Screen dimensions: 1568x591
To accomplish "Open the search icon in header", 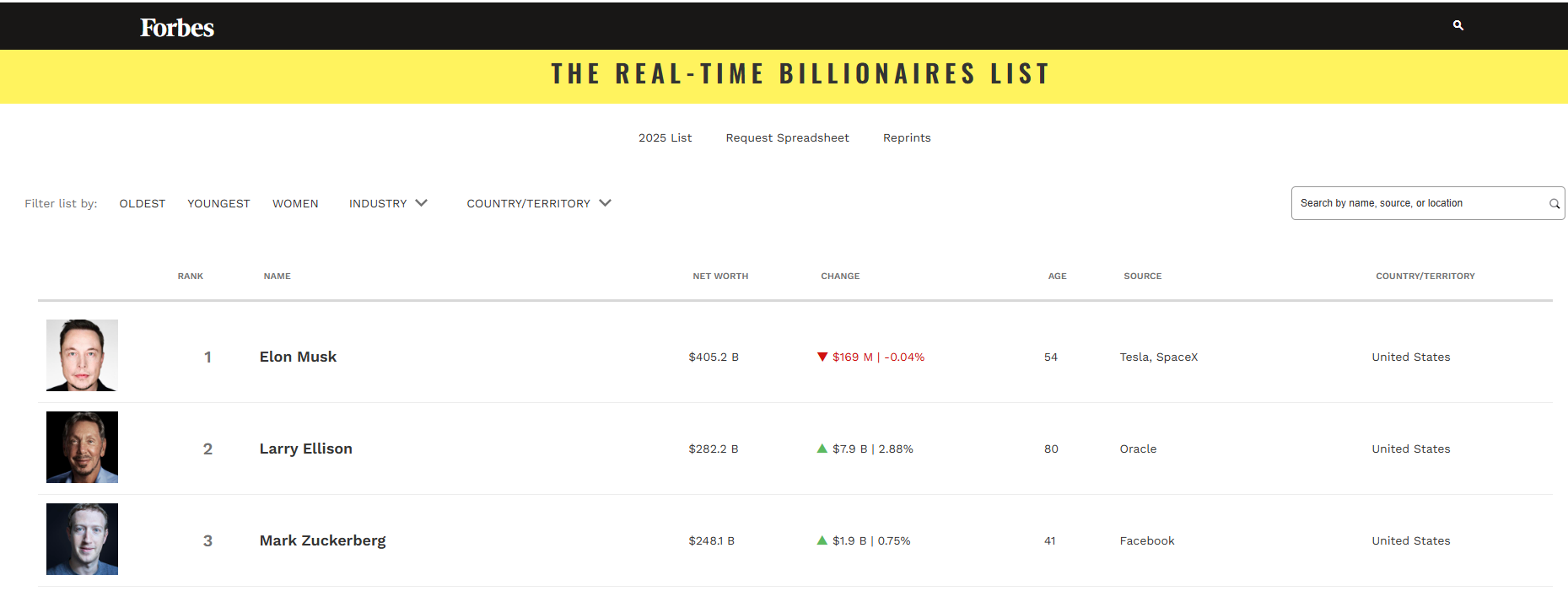I will (x=1458, y=25).
